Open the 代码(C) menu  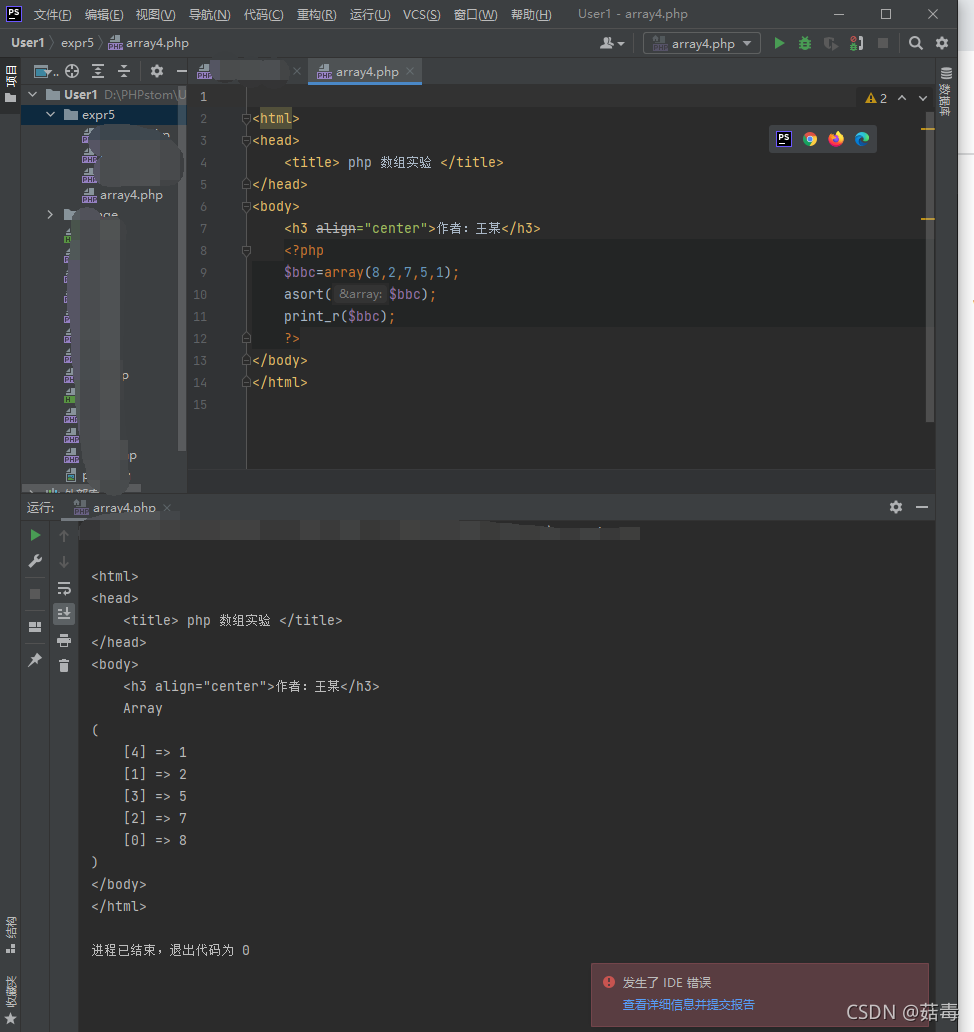tap(263, 14)
